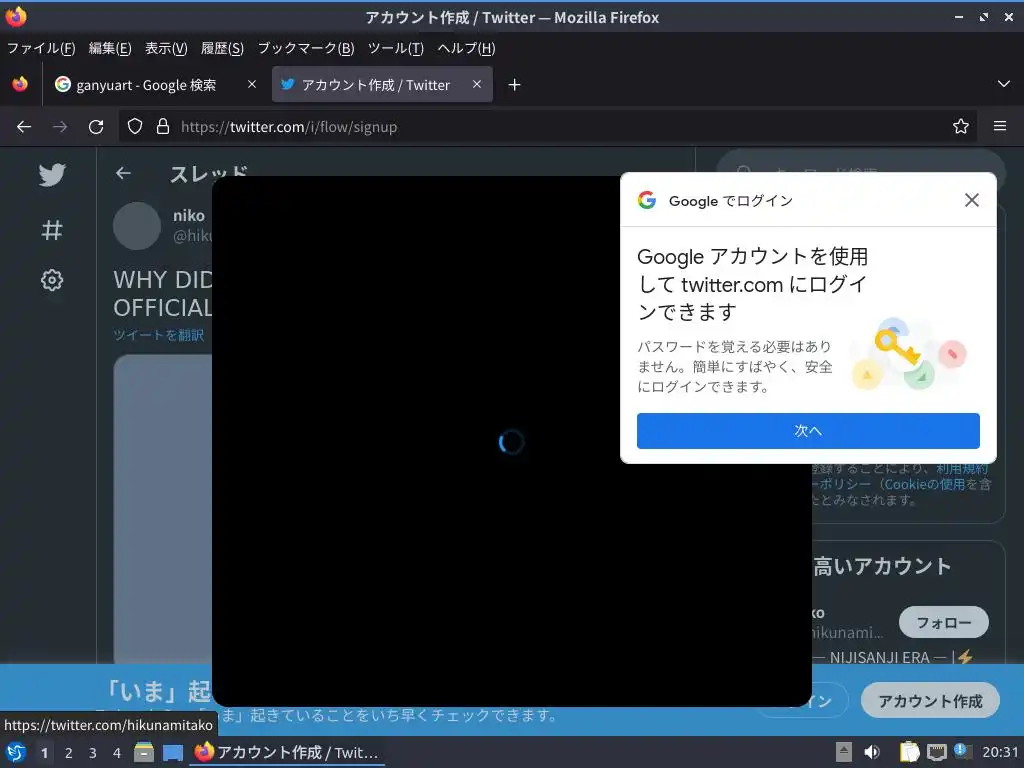Open the Explore hashtag icon
1024x768 pixels.
pyautogui.click(x=52, y=230)
